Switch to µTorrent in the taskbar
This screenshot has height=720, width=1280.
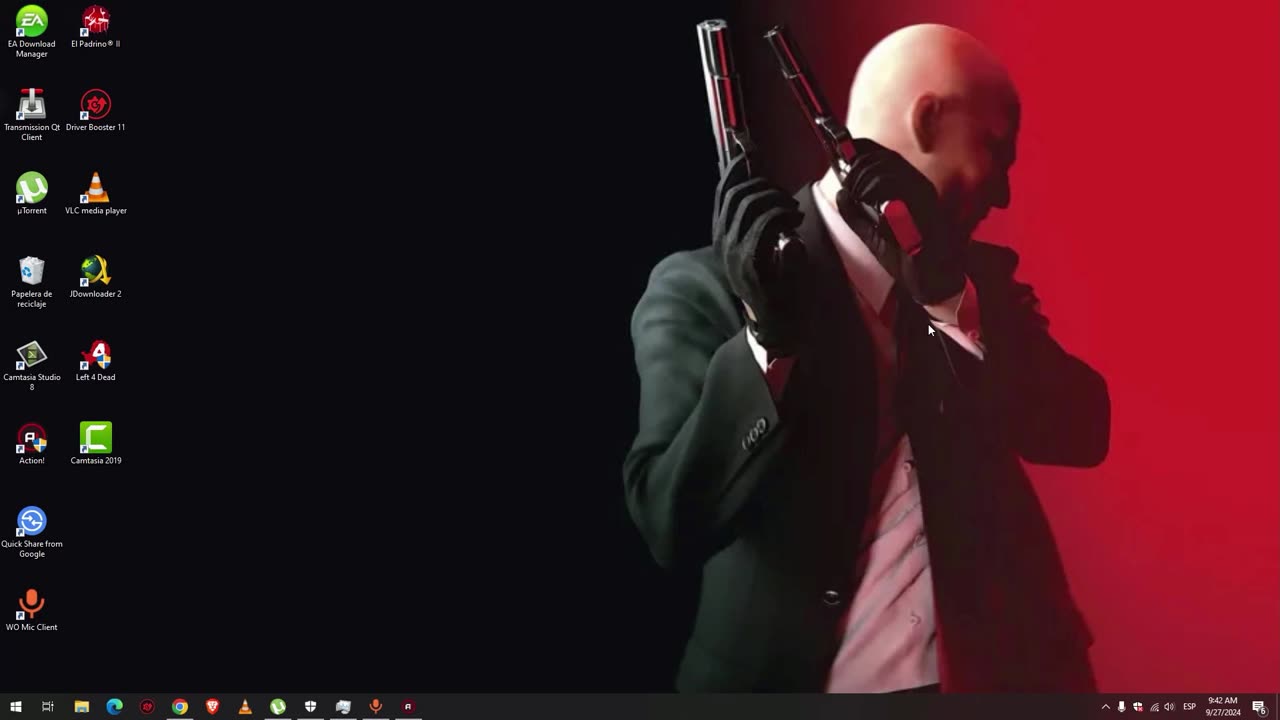click(278, 707)
